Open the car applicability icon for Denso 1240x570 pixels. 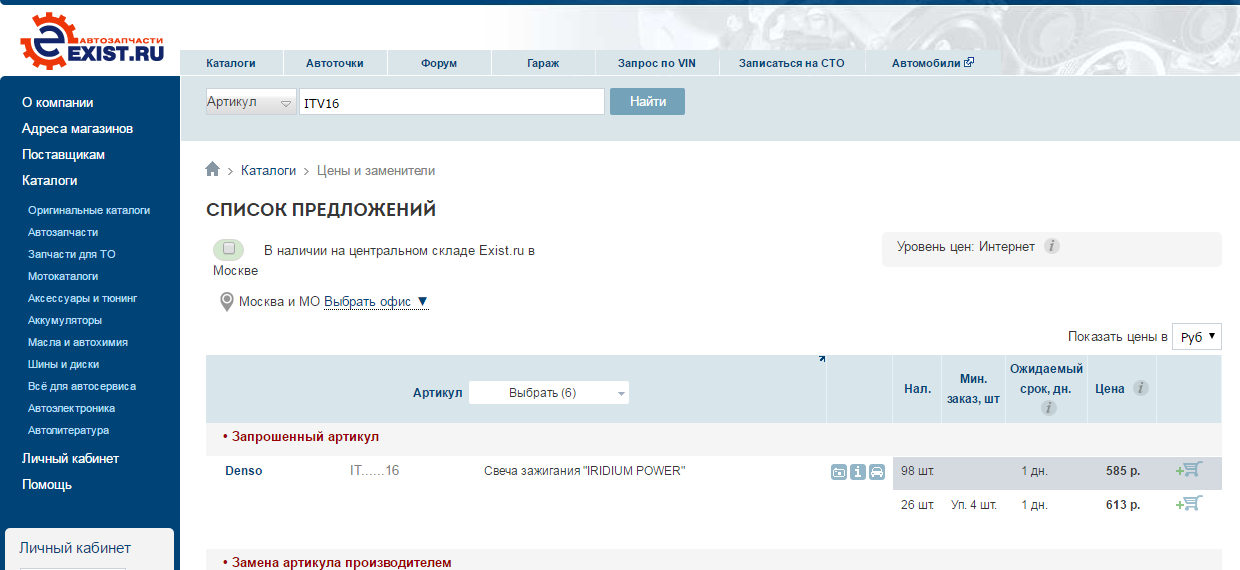(x=877, y=472)
